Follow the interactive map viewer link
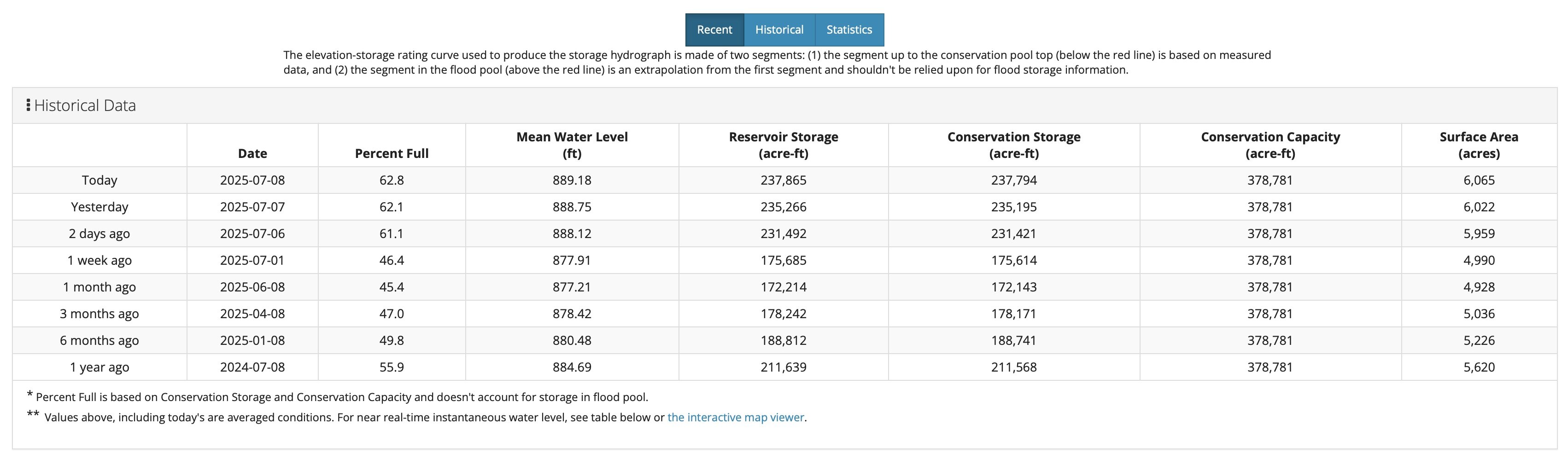This screenshot has width=1568, height=454. 736,418
